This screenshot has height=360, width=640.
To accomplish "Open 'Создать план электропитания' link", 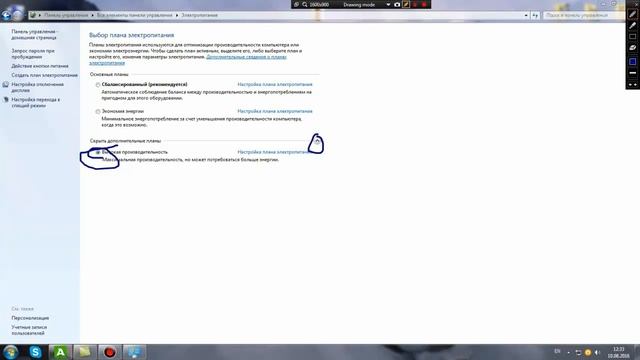I will point(44,75).
